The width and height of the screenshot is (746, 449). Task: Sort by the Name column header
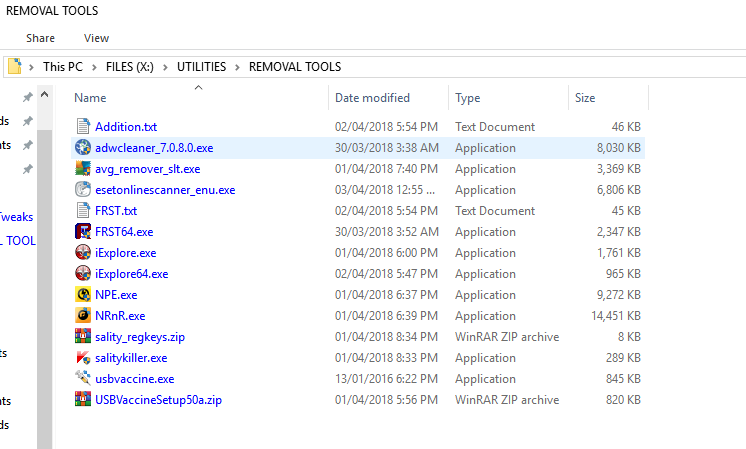[199, 98]
